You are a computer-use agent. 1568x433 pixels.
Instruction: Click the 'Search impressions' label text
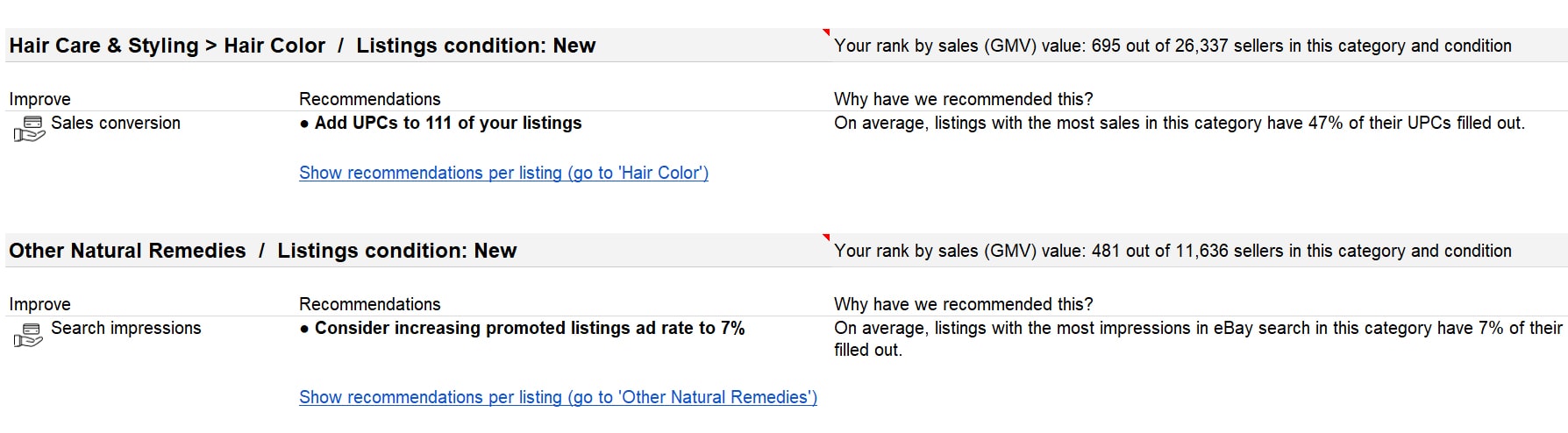[x=126, y=328]
